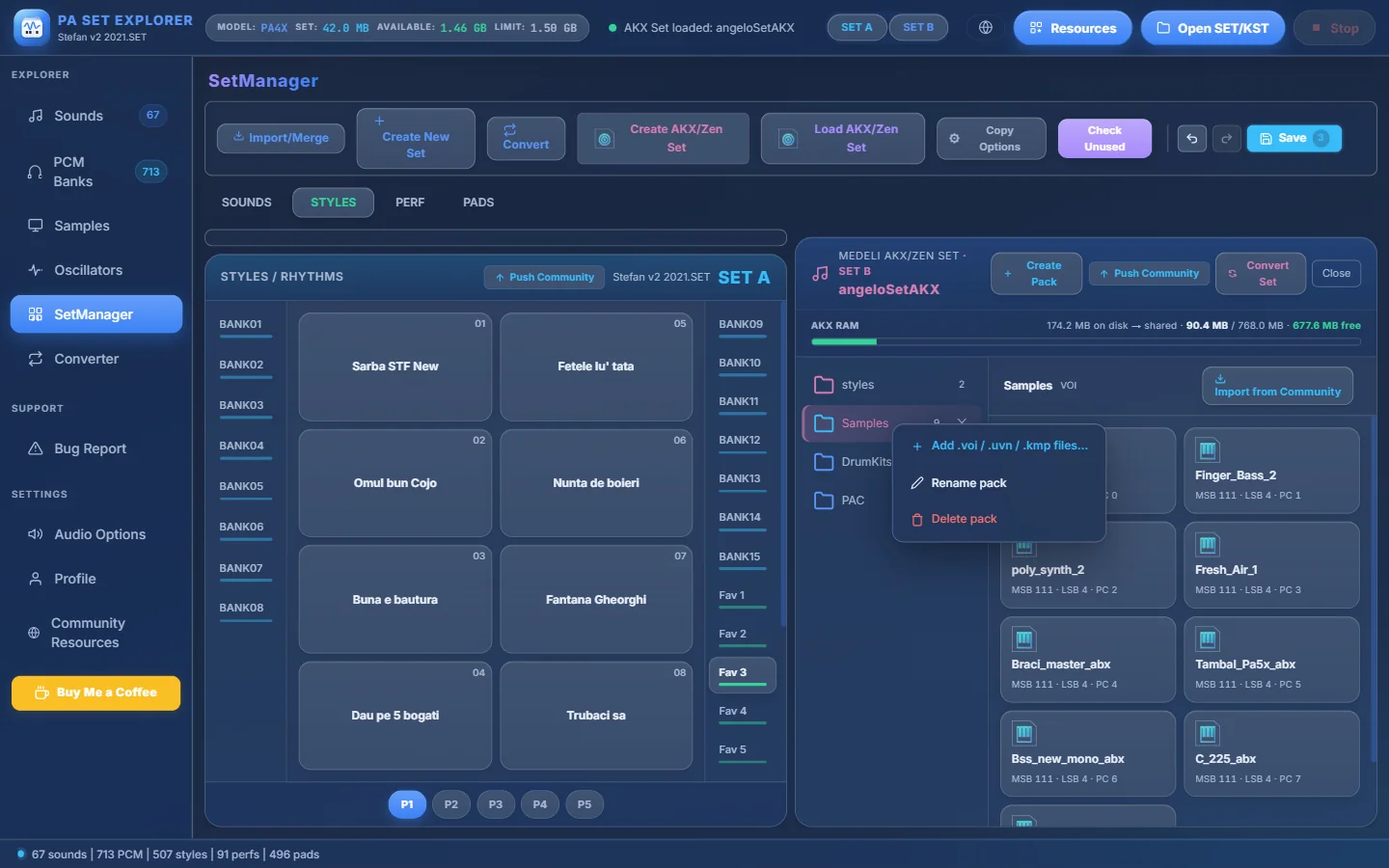The width and height of the screenshot is (1389, 868).
Task: Click the globe icon in the top bar
Action: [986, 28]
